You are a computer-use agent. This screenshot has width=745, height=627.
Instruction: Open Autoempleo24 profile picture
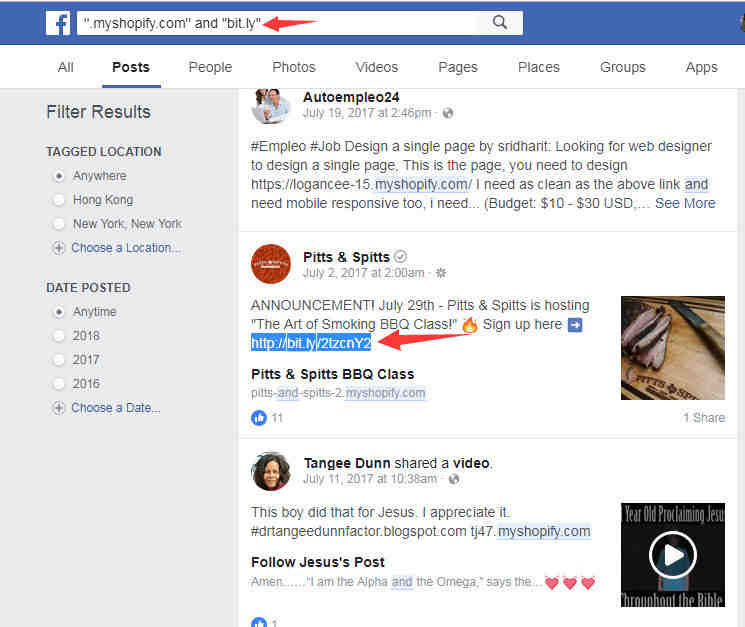tap(270, 106)
